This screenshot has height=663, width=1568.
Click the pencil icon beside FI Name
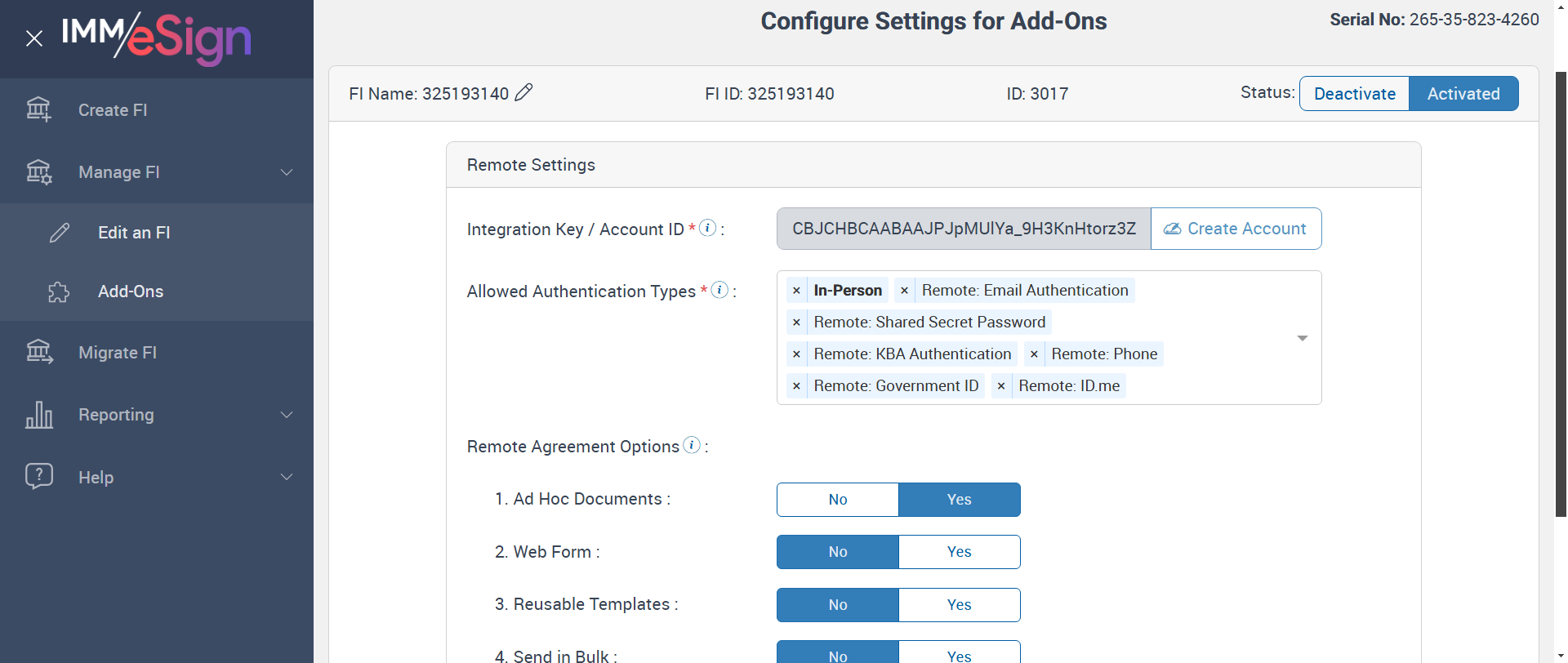(x=524, y=92)
